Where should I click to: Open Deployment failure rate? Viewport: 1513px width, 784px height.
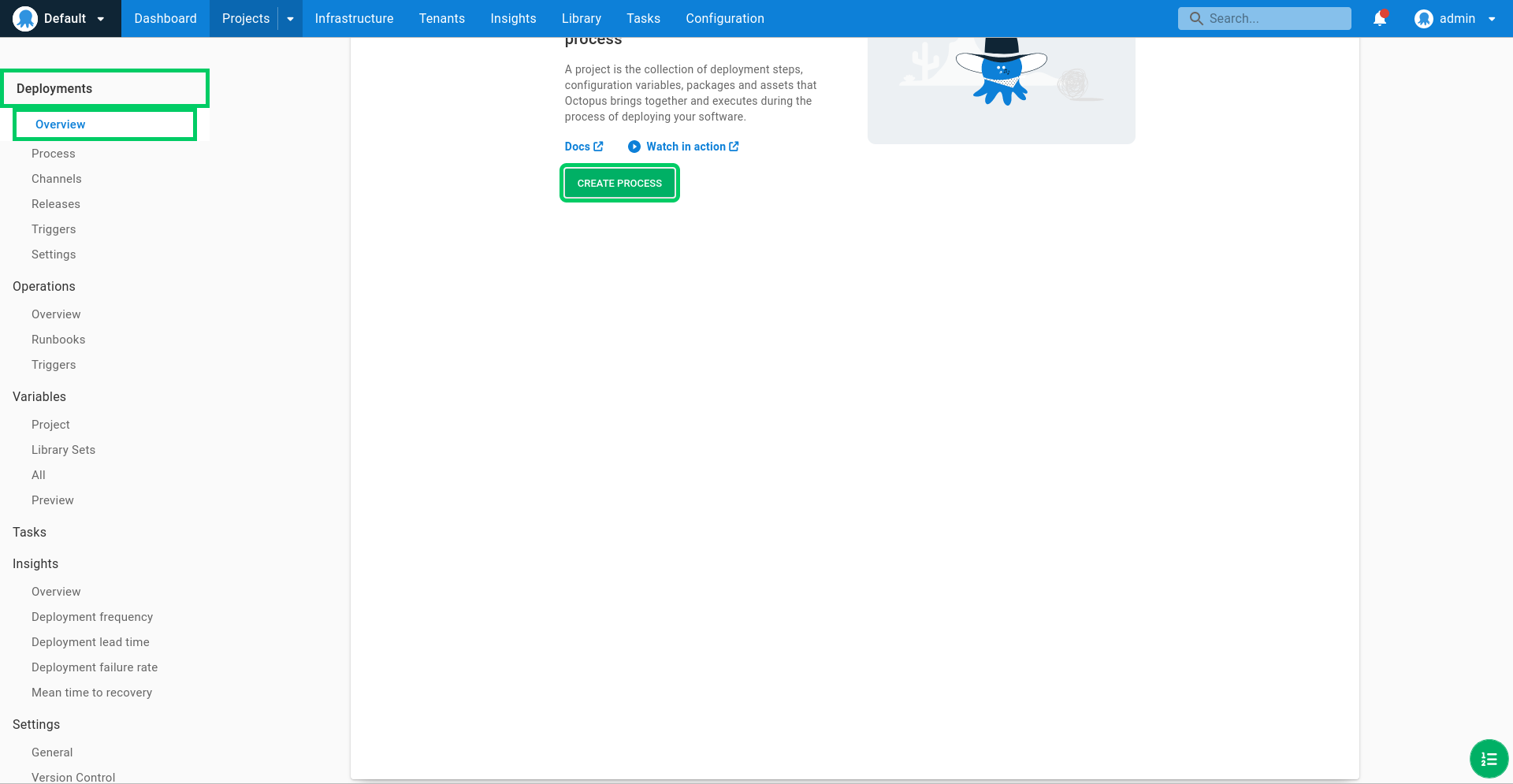tap(95, 667)
